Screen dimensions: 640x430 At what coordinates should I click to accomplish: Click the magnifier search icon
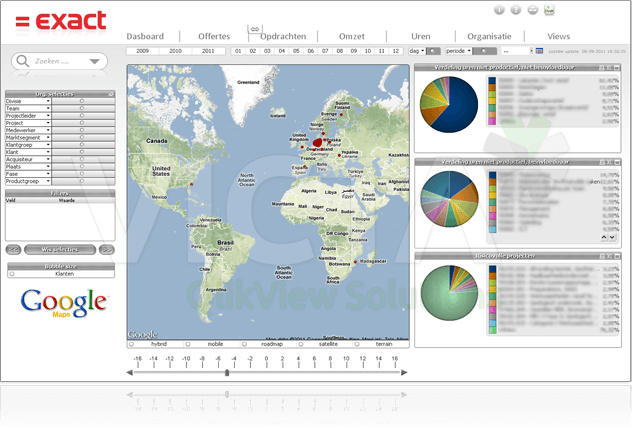point(22,61)
